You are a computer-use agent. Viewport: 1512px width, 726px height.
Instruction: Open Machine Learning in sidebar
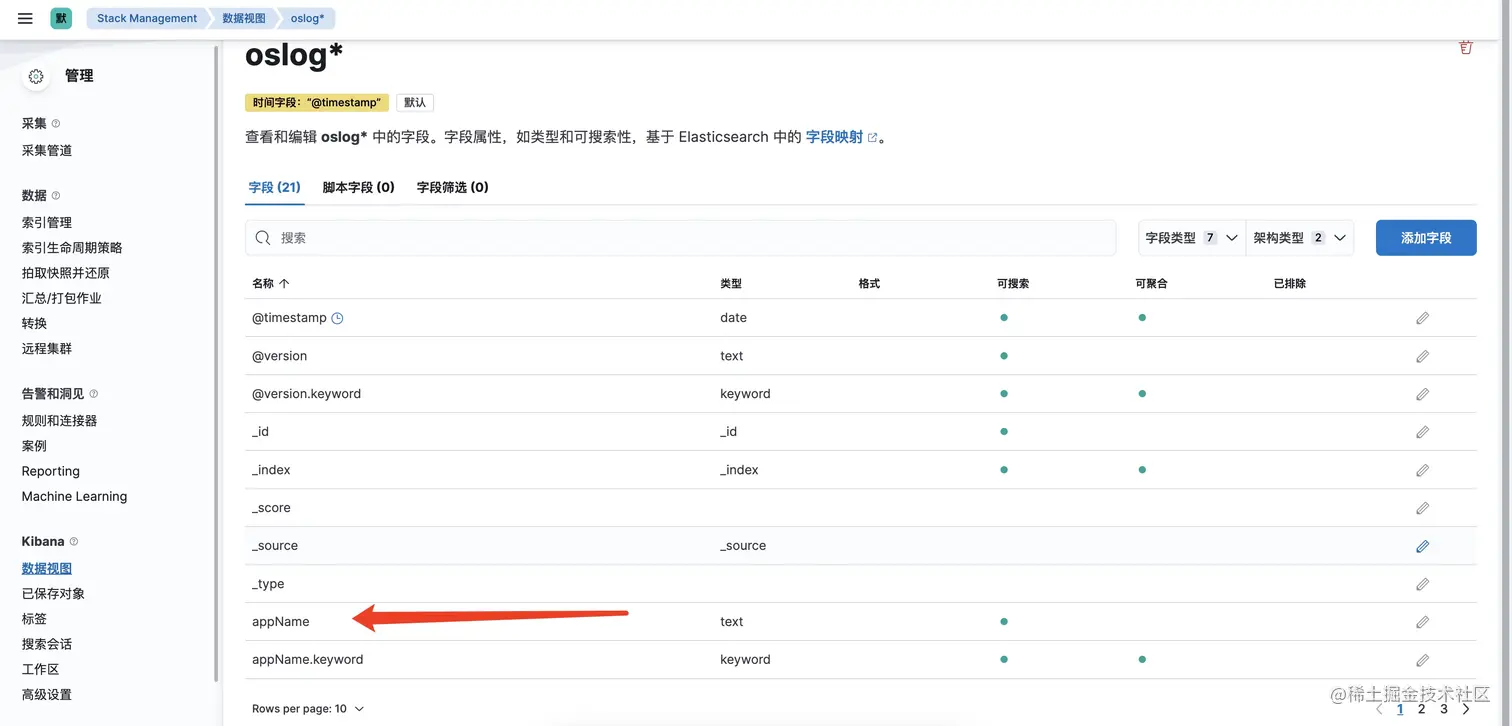[74, 496]
